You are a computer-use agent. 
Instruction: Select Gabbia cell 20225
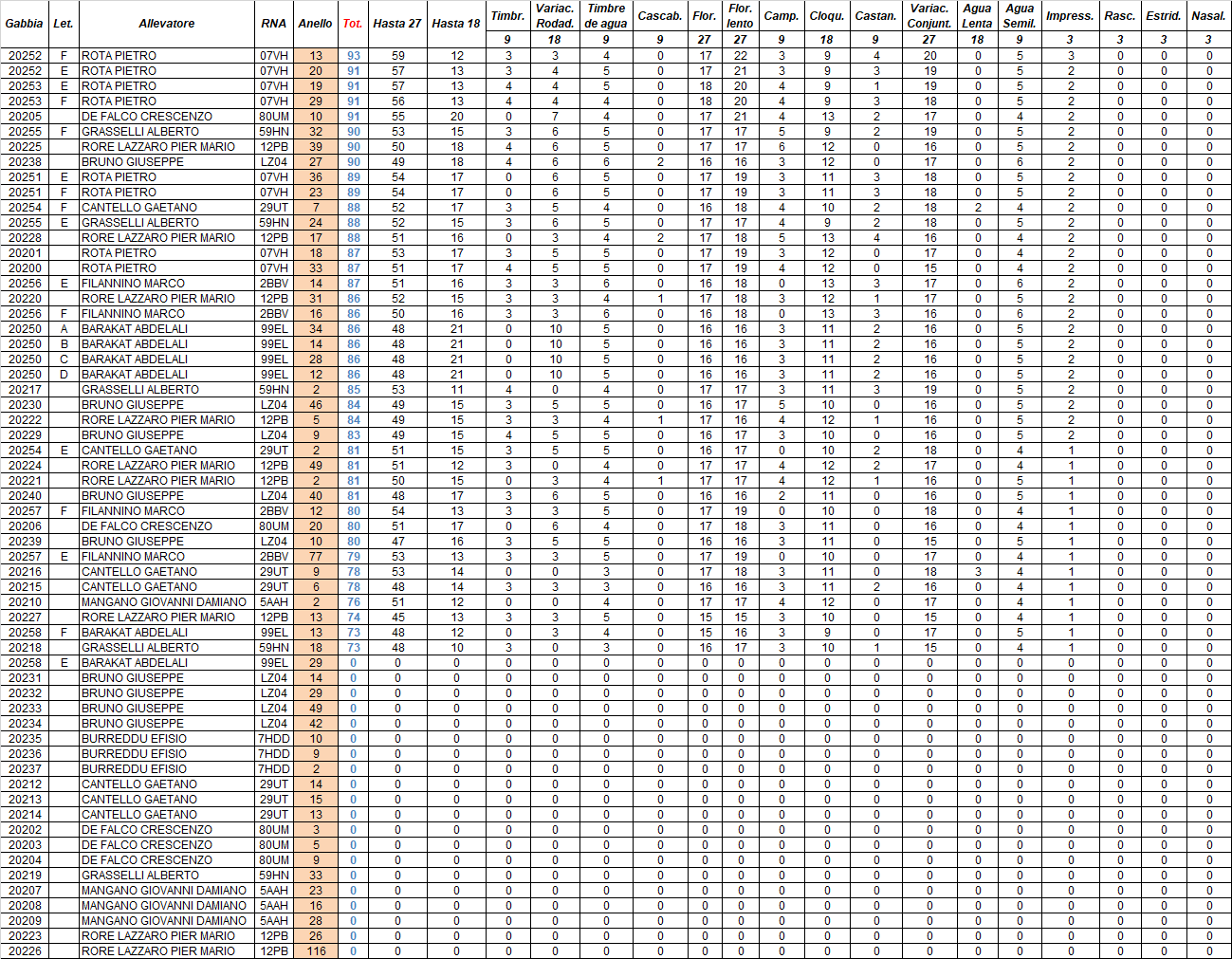coord(25,147)
